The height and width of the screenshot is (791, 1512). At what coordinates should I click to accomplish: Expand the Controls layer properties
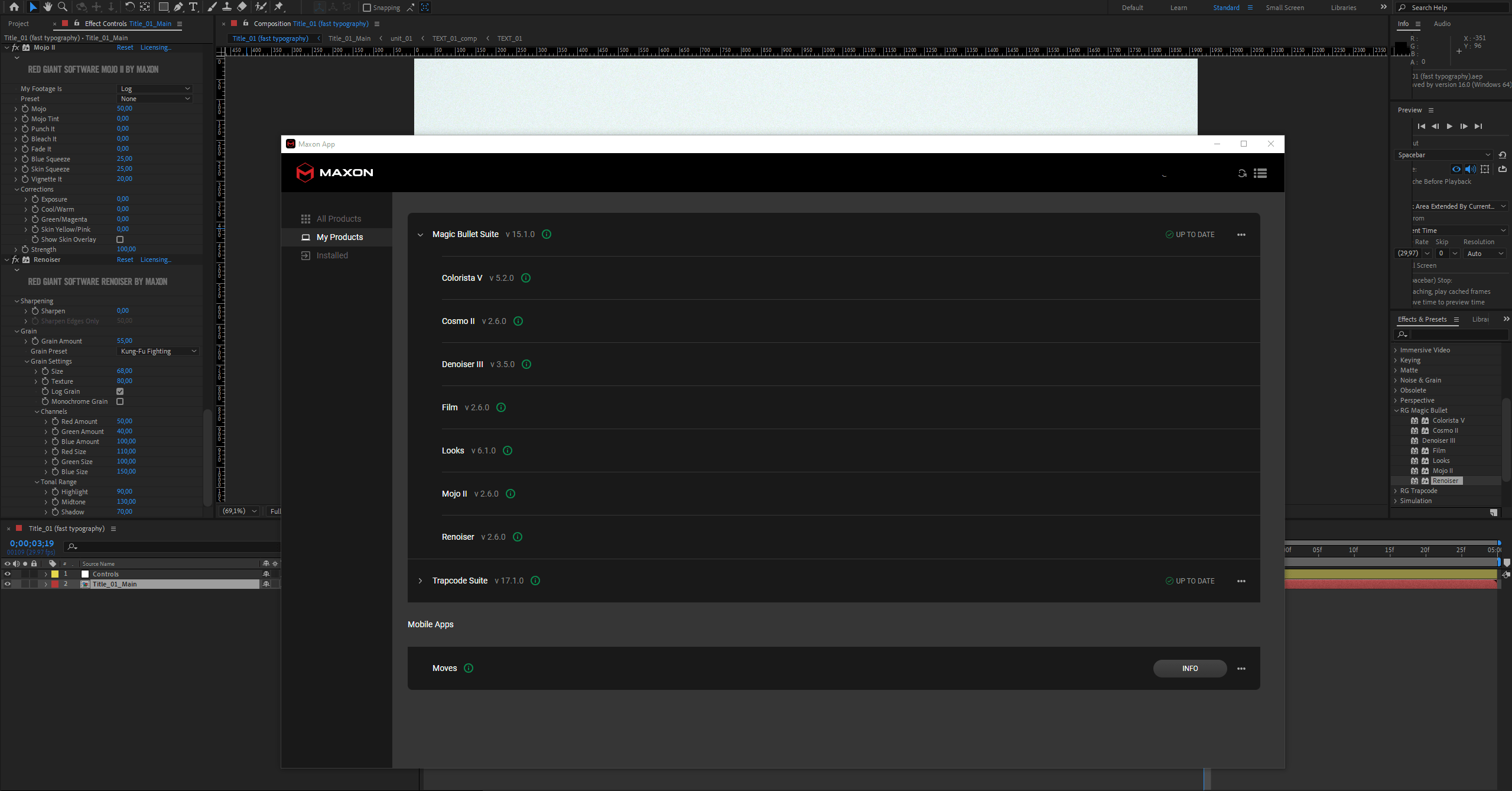pyautogui.click(x=45, y=574)
